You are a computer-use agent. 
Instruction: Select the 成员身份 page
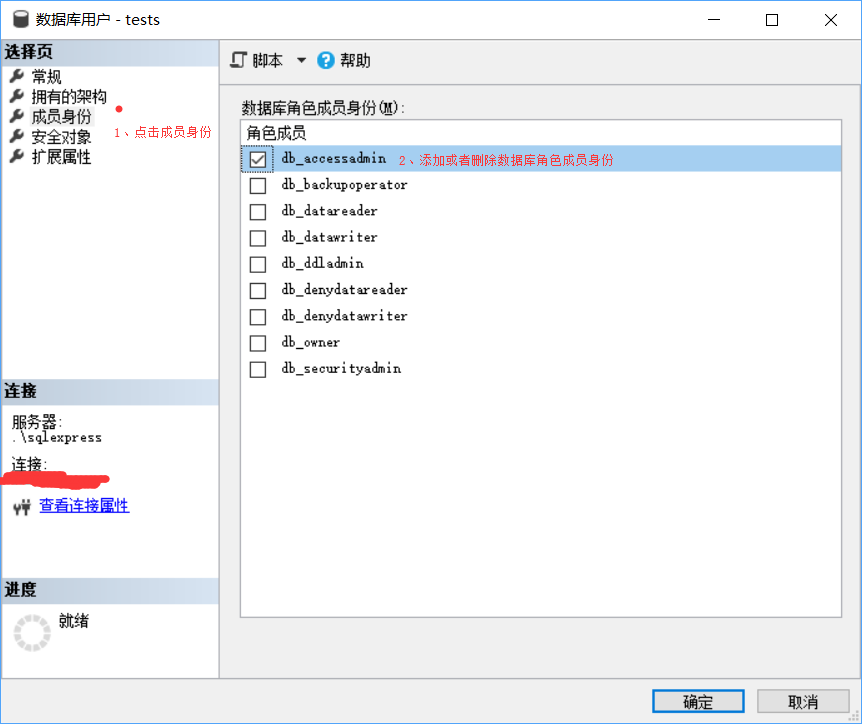[61, 117]
